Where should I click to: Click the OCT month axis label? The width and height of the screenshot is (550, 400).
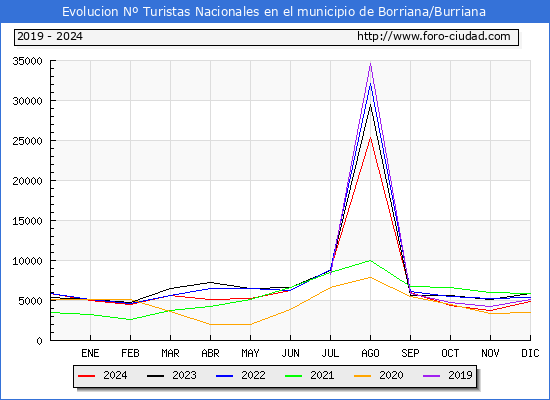[450, 353]
